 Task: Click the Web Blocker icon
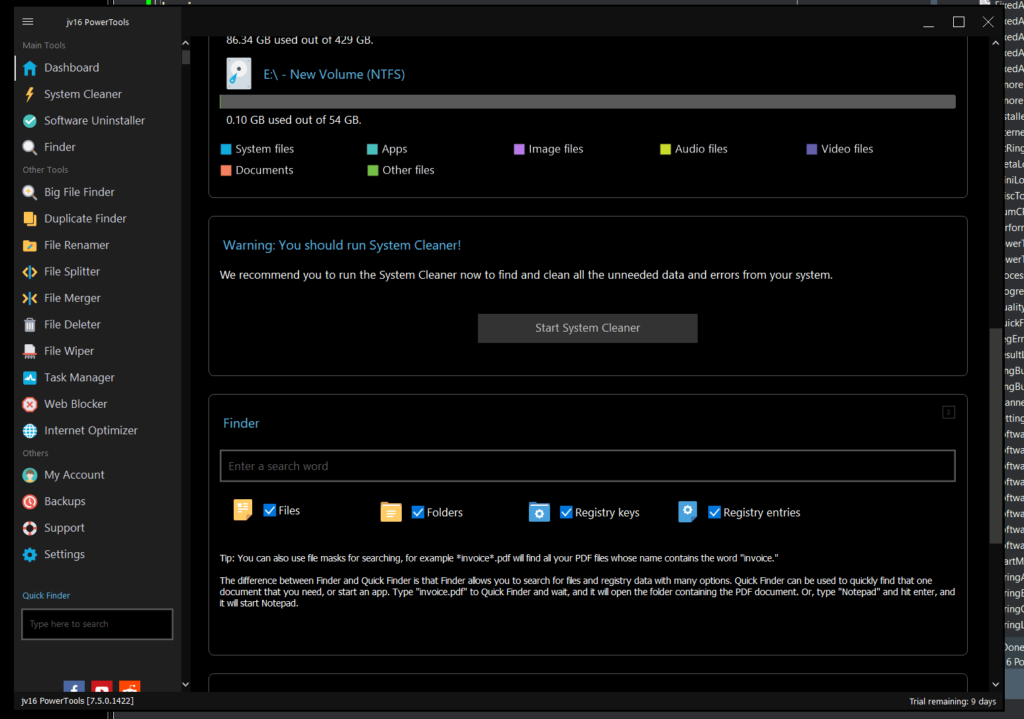(29, 404)
